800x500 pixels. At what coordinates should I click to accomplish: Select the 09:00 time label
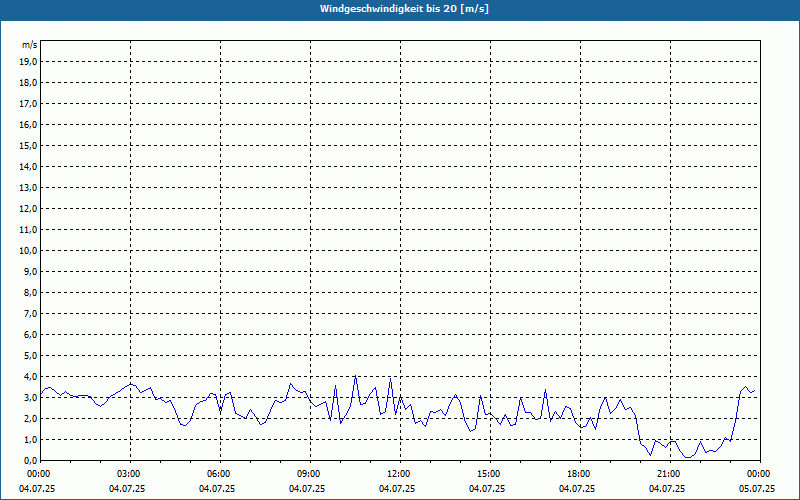[307, 474]
